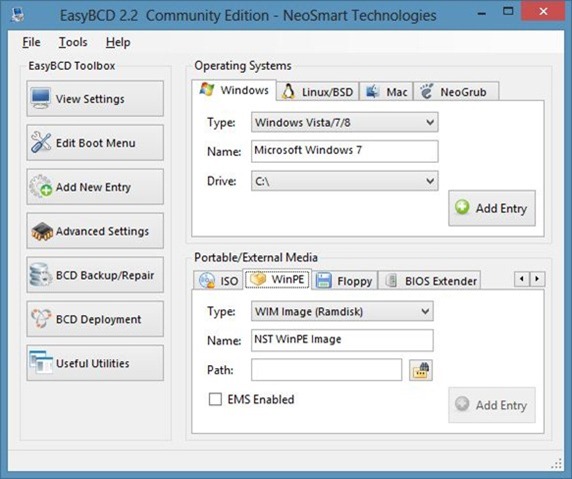Click the empty Path input field
Screen dimensions: 572x479
point(326,370)
